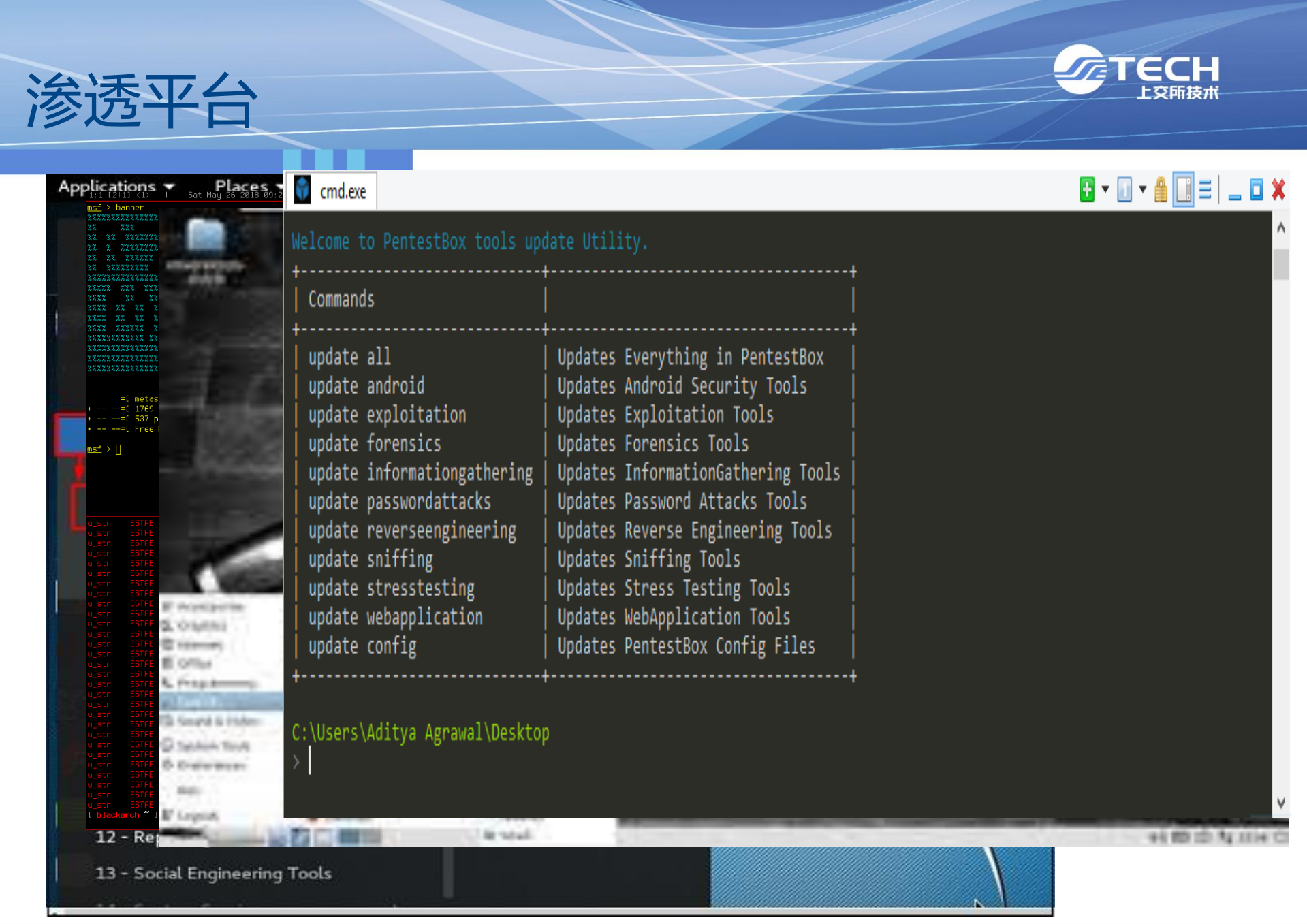
Task: Click the blue beetle icon on the cmd.exe tab
Action: click(302, 191)
